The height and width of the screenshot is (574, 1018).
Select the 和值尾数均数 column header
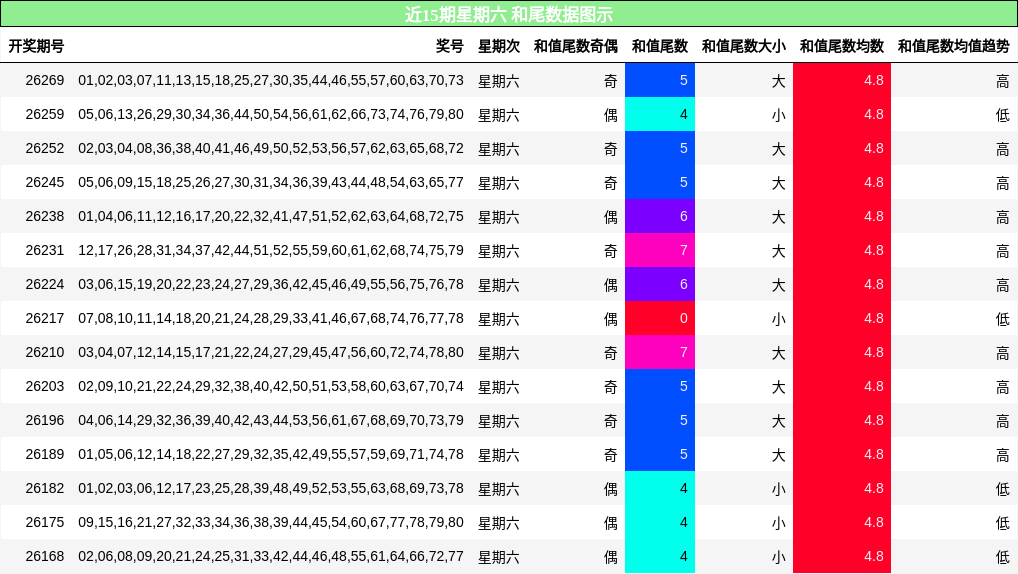pos(842,46)
